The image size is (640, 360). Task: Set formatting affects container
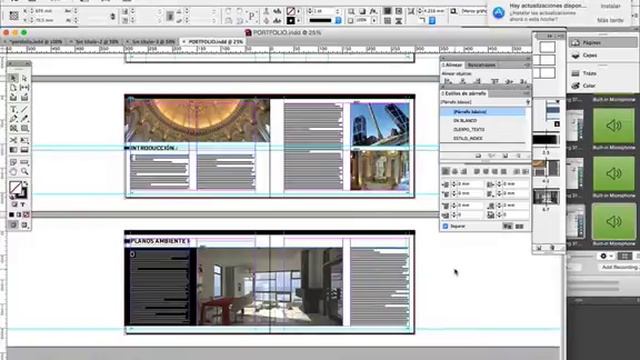[x=14, y=204]
